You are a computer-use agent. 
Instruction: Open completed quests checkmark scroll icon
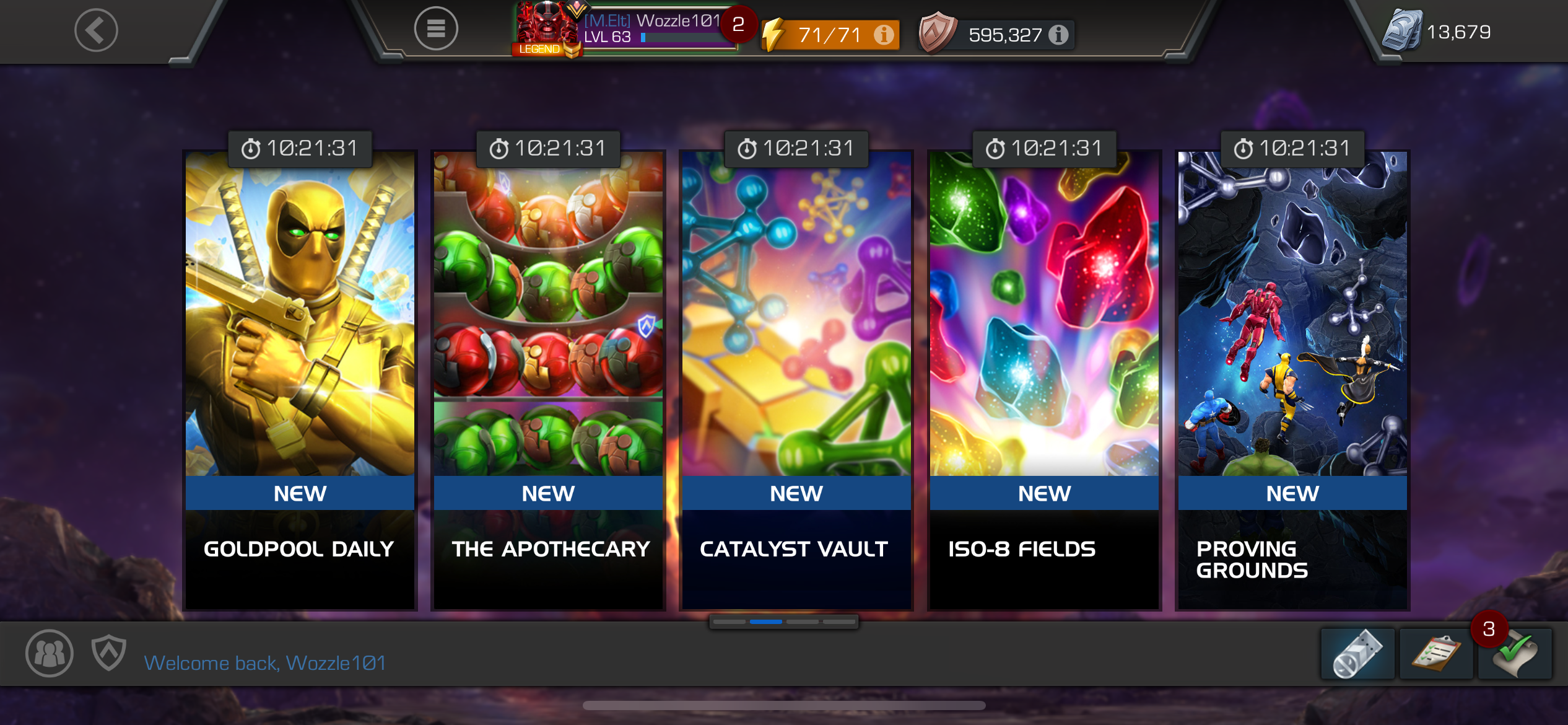pyautogui.click(x=1515, y=654)
